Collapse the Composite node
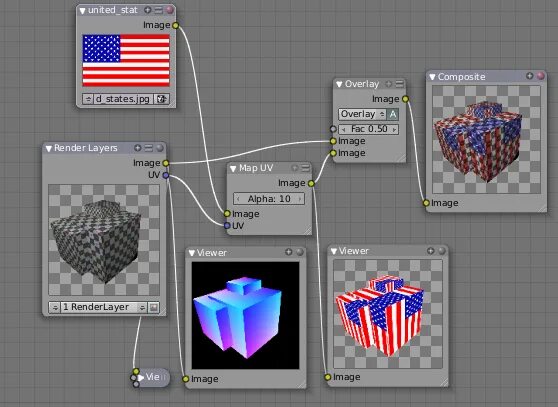 coord(432,77)
